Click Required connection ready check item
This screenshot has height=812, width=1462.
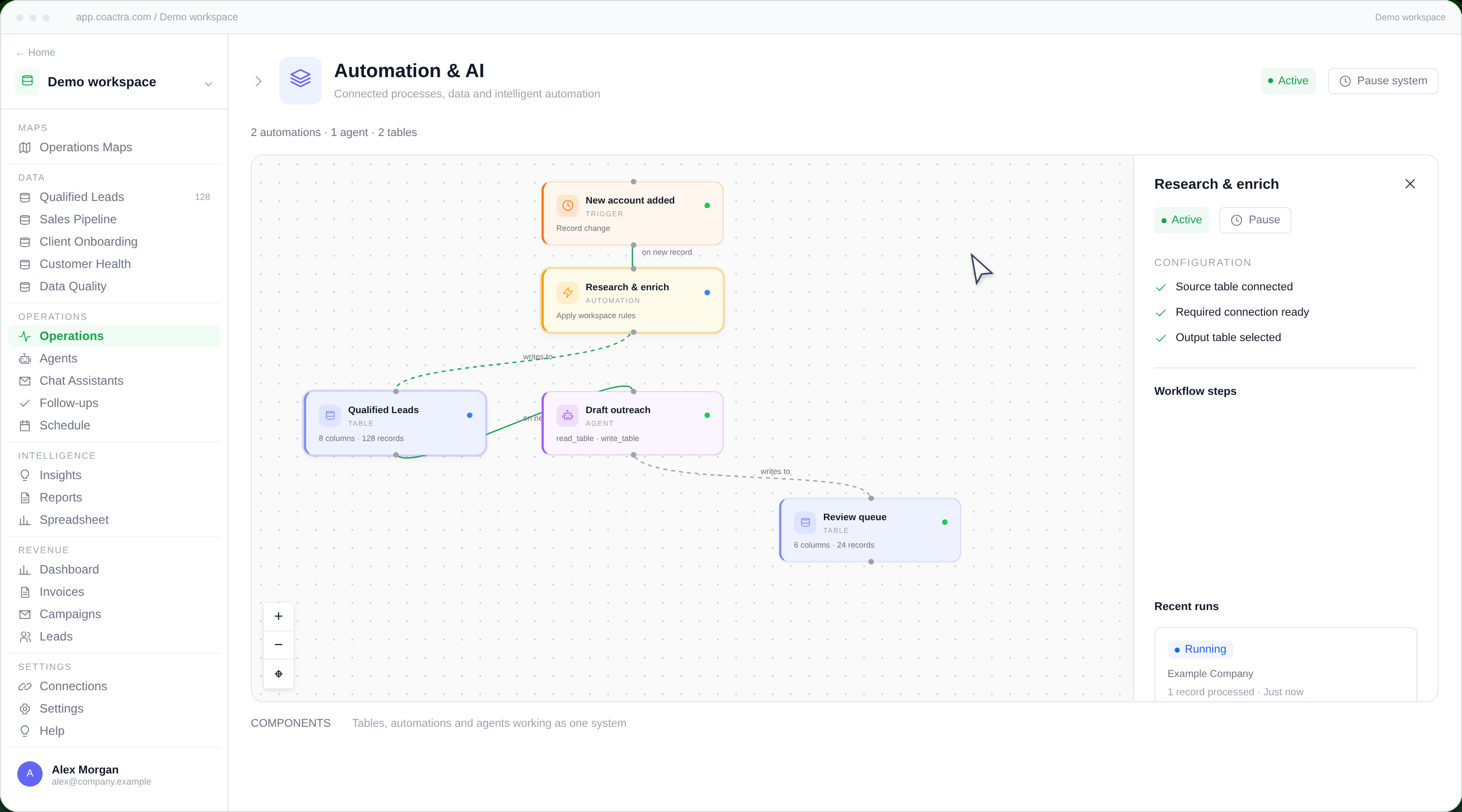coord(1232,312)
